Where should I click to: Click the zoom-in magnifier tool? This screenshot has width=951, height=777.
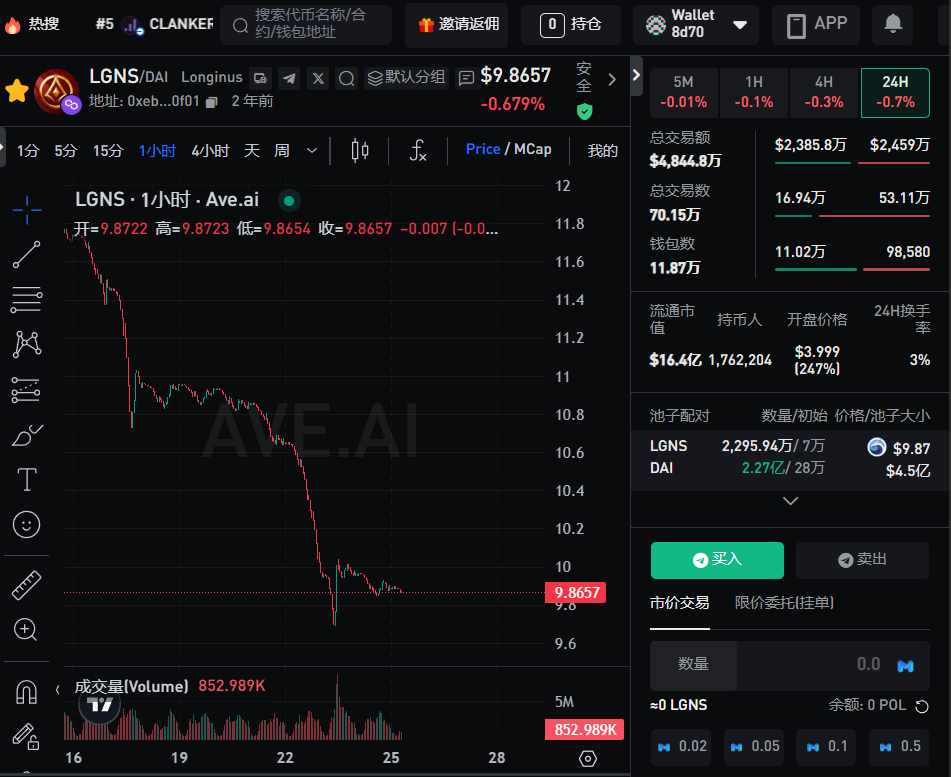tap(26, 629)
